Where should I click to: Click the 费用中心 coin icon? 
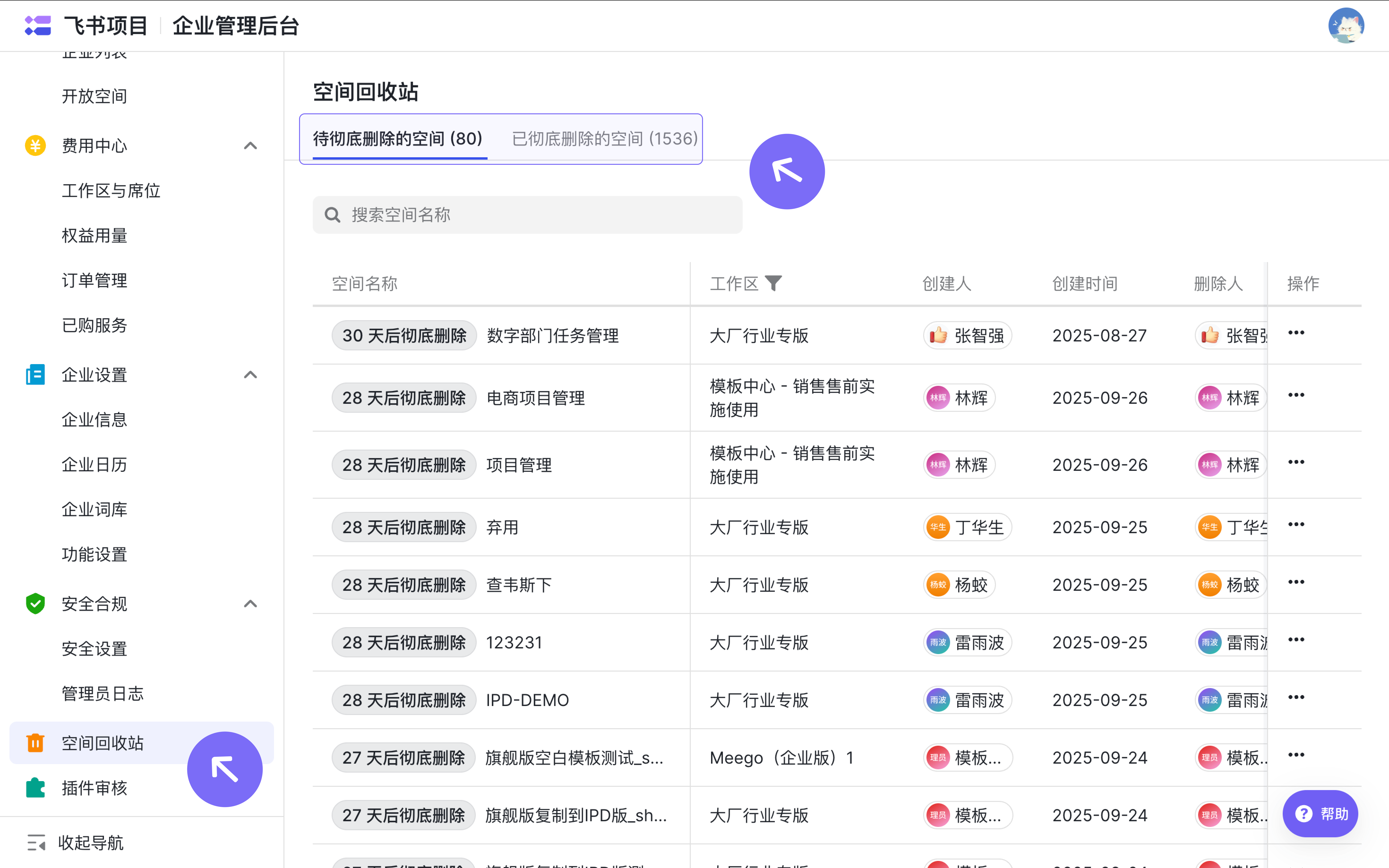[36, 146]
